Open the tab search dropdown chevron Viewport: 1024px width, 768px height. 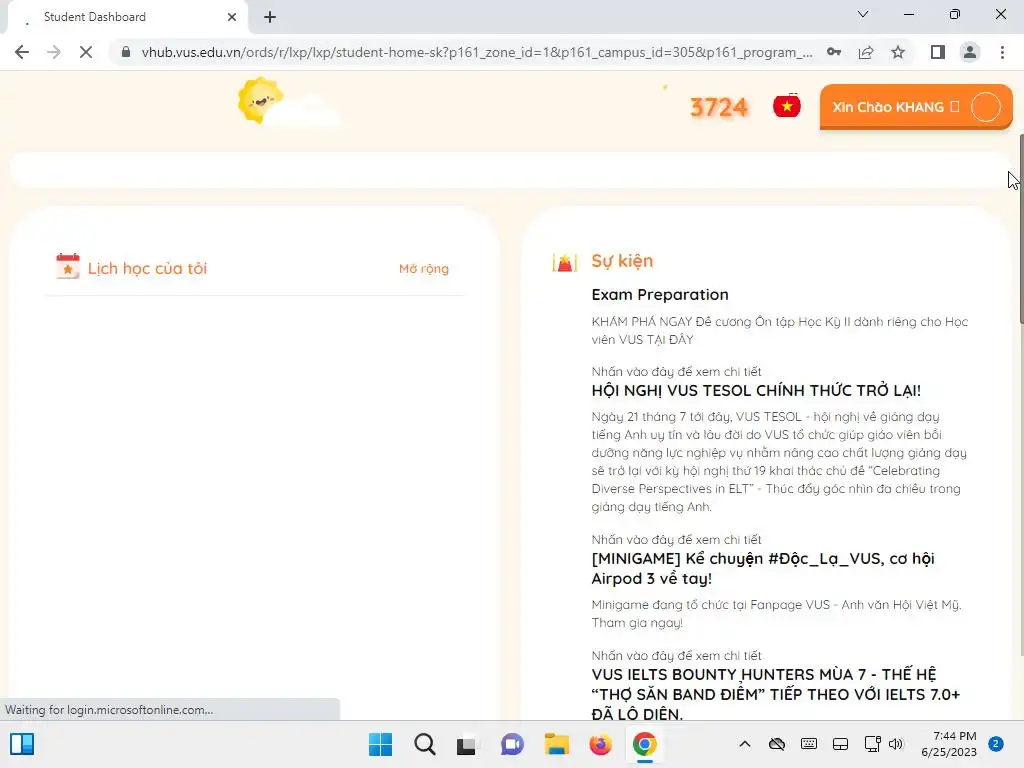coord(863,14)
